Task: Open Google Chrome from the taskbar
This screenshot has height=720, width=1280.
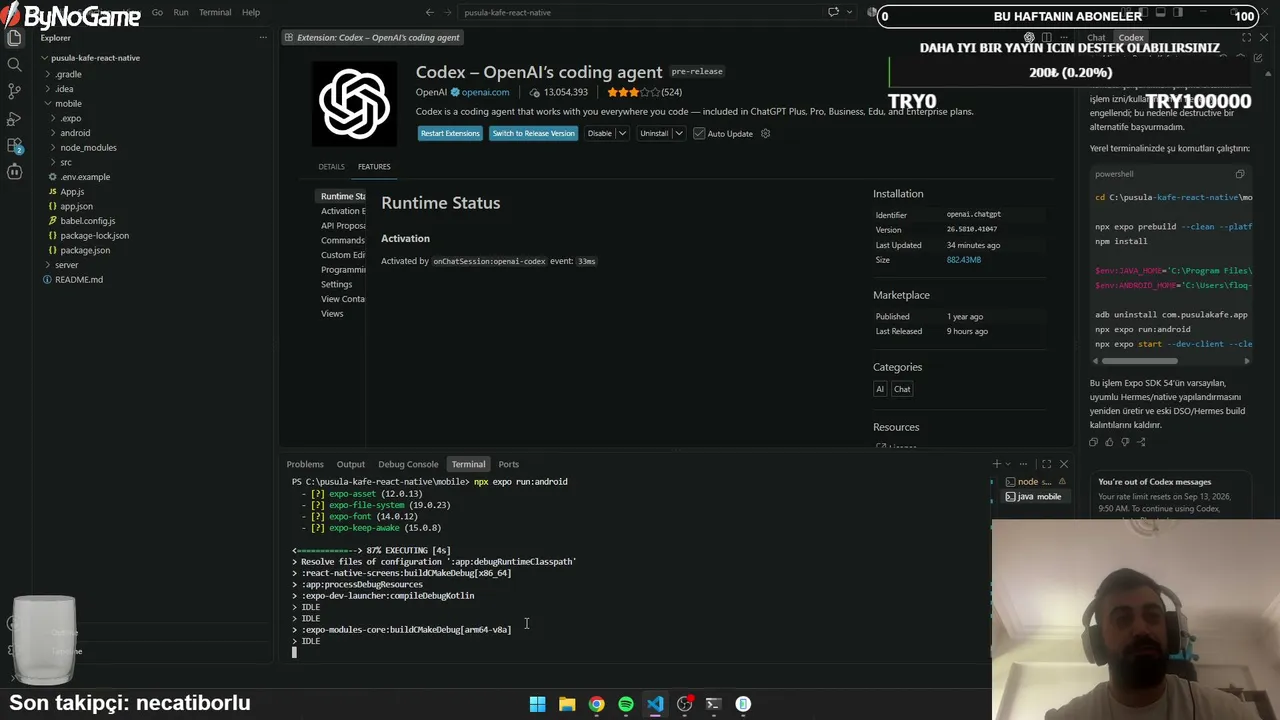Action: (596, 704)
